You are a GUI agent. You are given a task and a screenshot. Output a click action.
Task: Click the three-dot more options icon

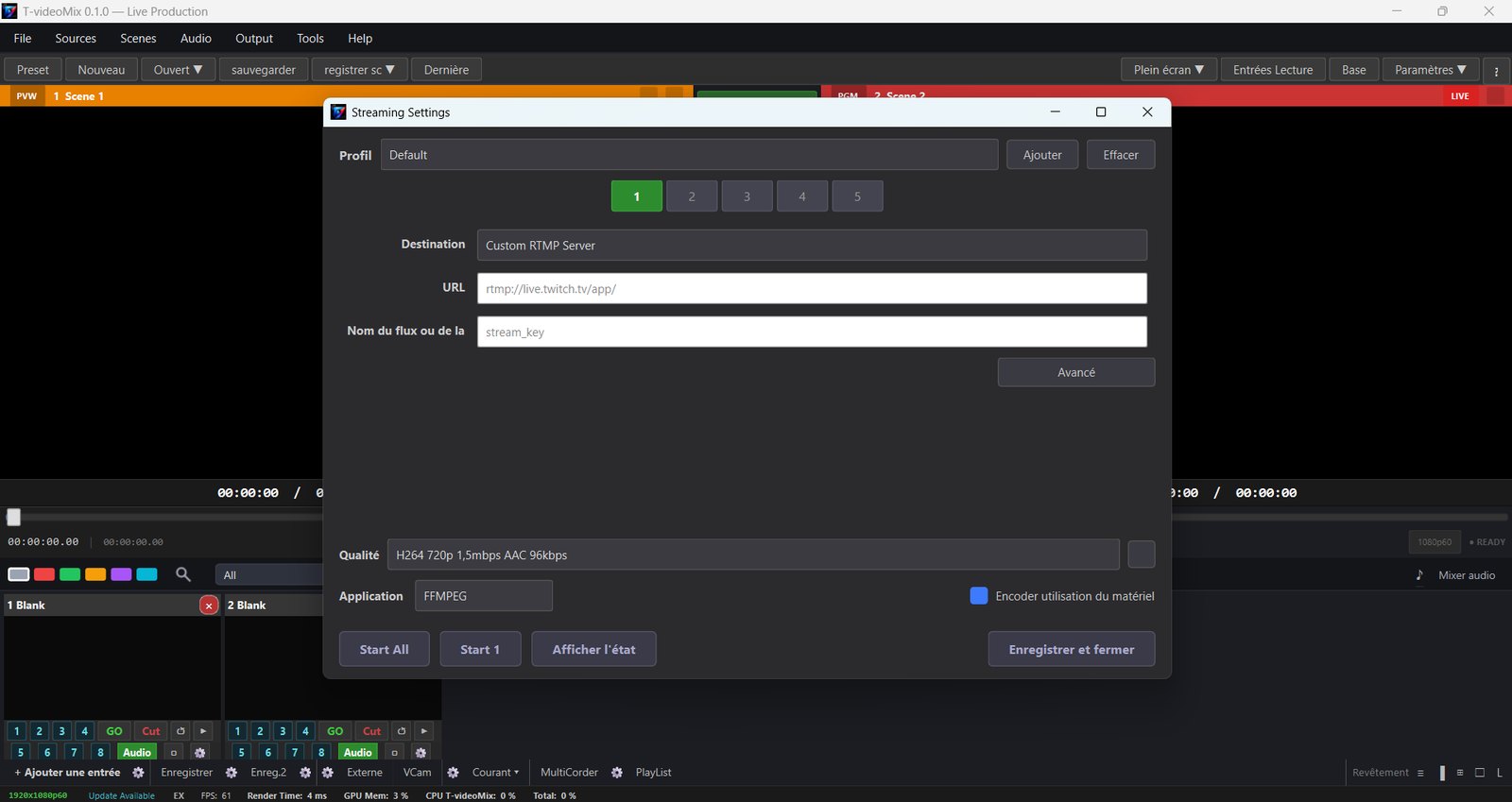(x=1496, y=70)
